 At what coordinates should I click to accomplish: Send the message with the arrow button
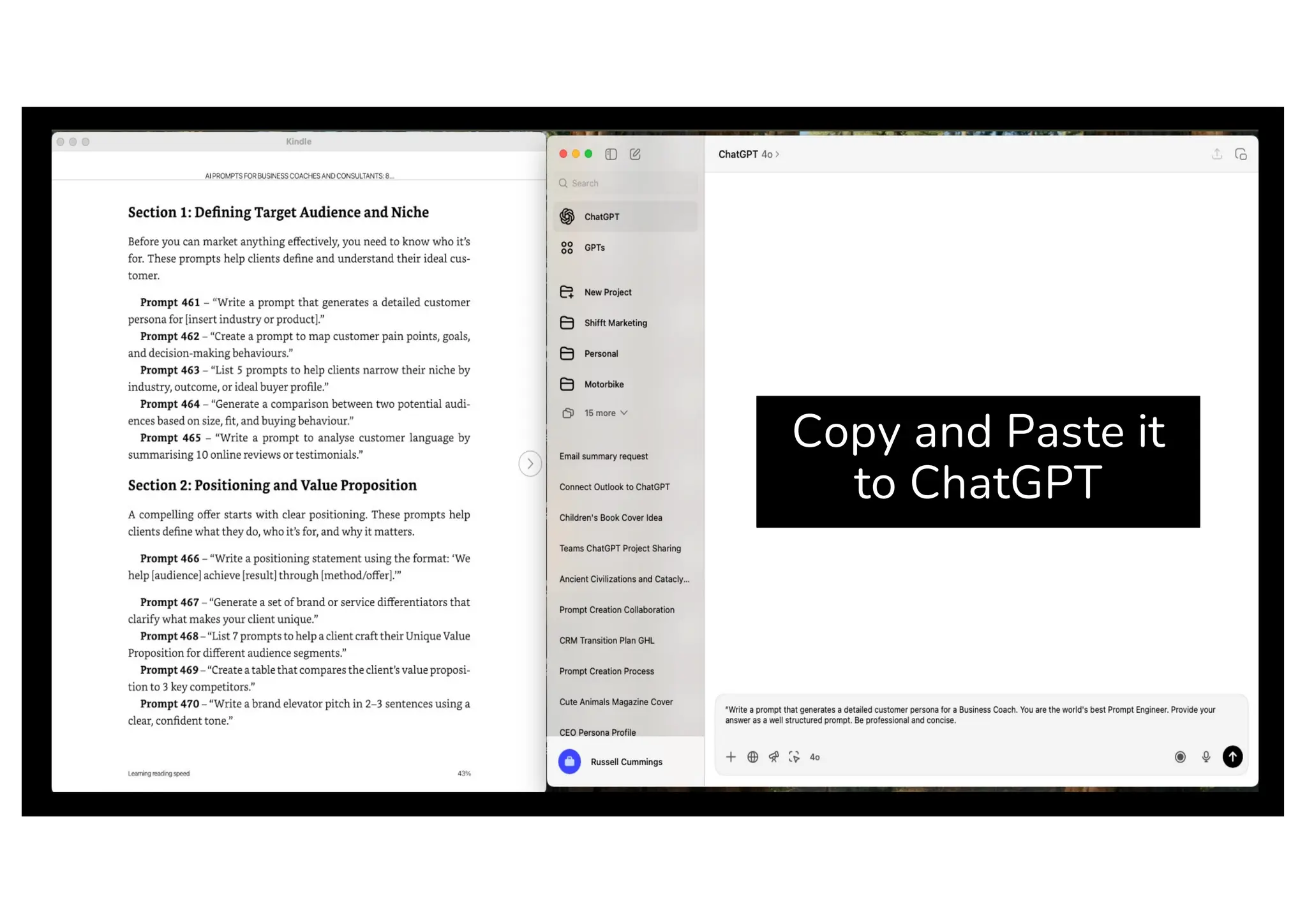click(x=1232, y=757)
